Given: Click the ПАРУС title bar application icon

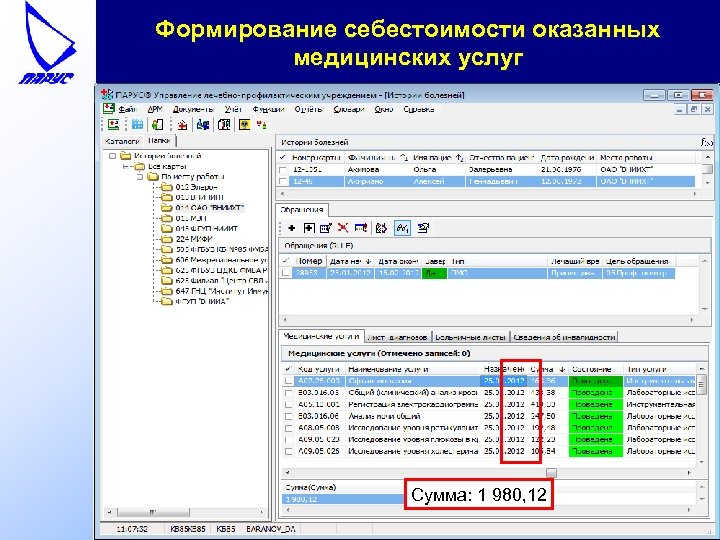Looking at the screenshot, I should click(x=107, y=95).
